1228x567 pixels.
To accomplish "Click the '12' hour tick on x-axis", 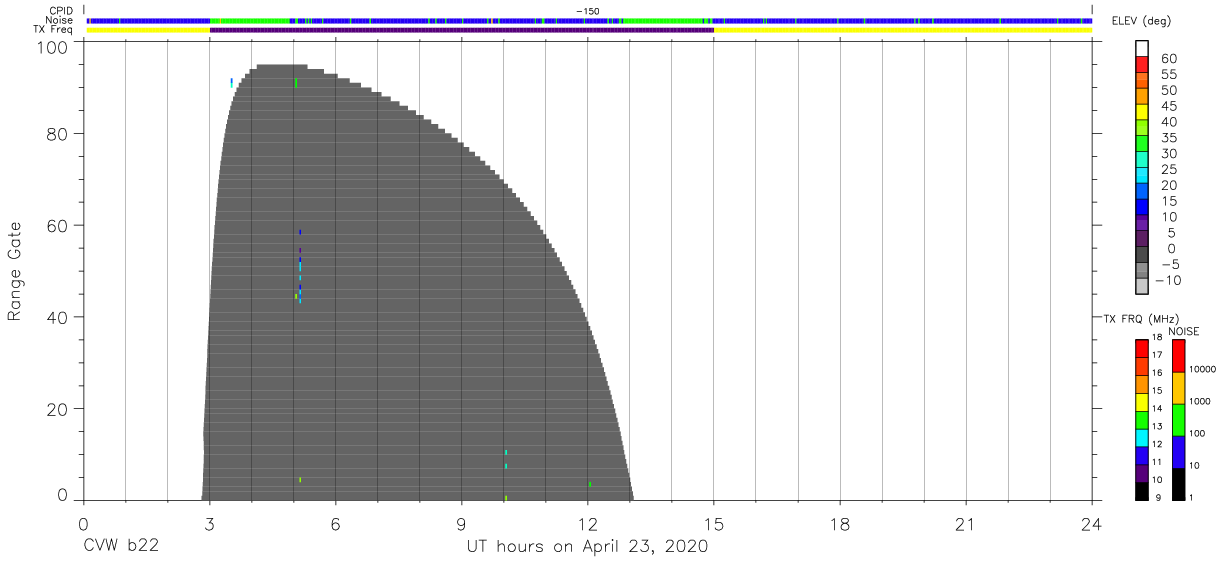I will pyautogui.click(x=587, y=523).
